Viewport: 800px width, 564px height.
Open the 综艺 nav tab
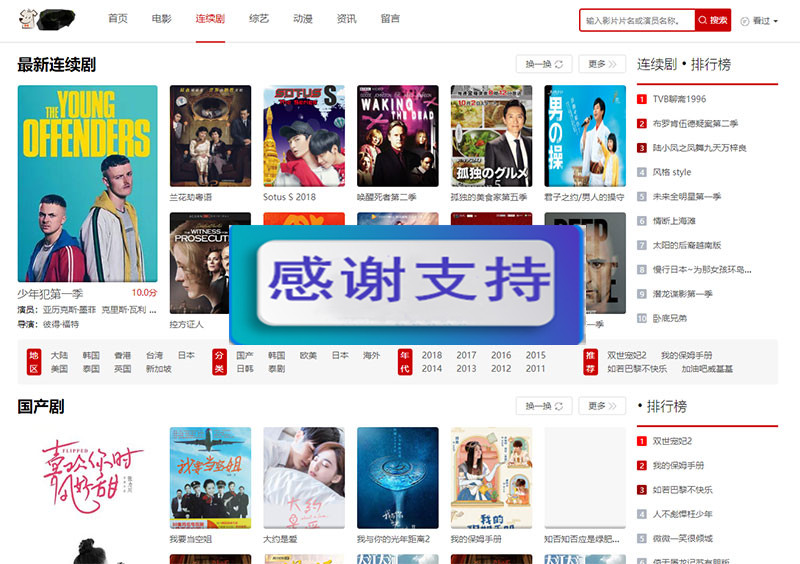click(x=259, y=18)
